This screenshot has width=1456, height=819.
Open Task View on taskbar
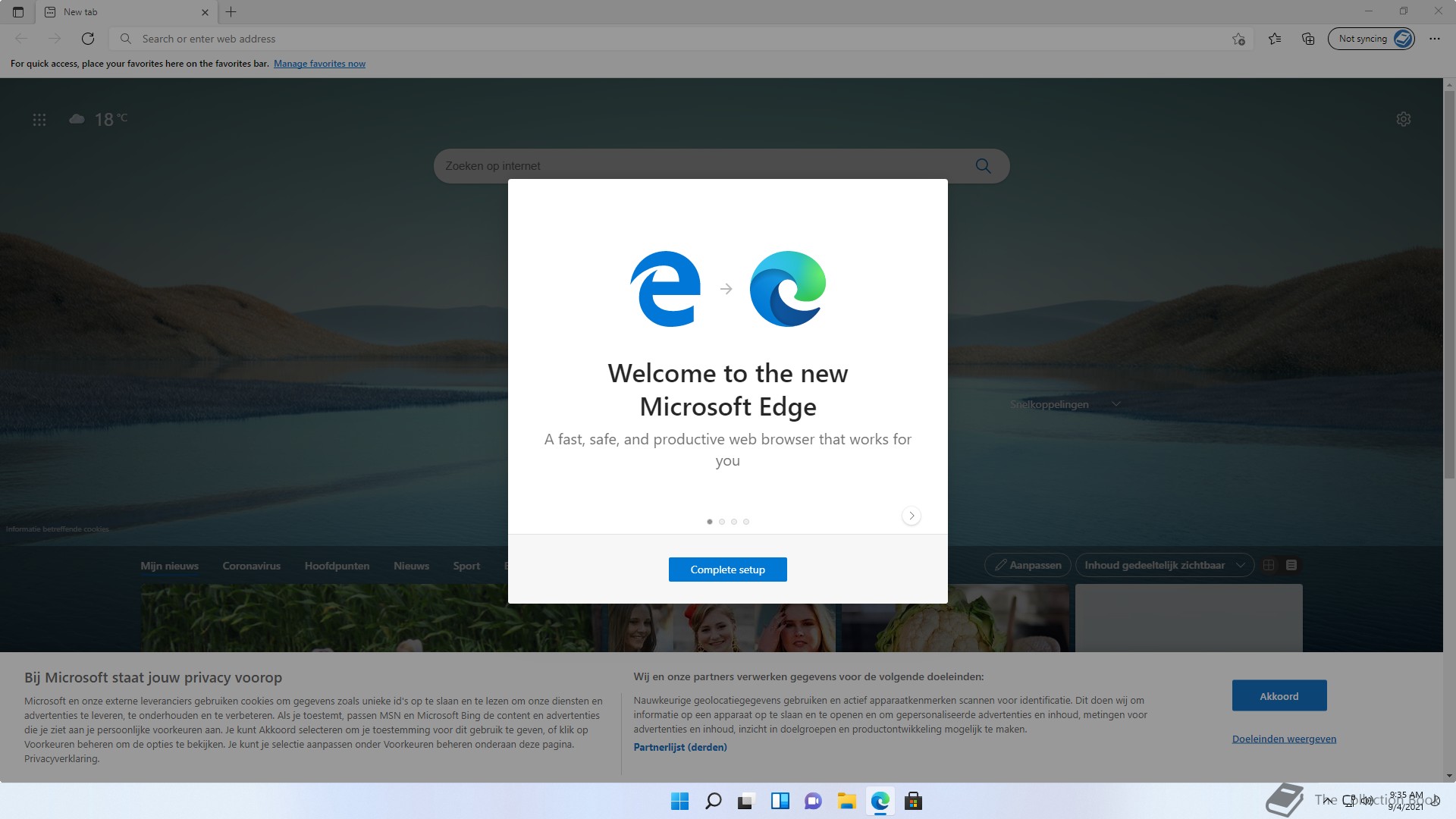747,801
